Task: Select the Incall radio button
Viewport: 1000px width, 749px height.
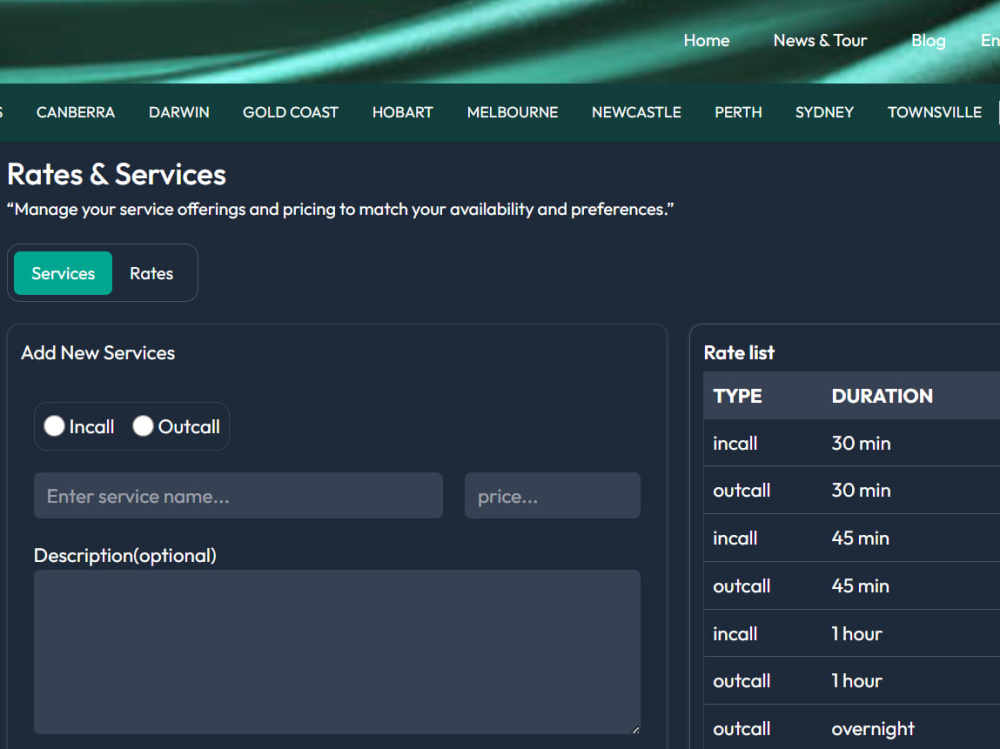Action: (54, 426)
